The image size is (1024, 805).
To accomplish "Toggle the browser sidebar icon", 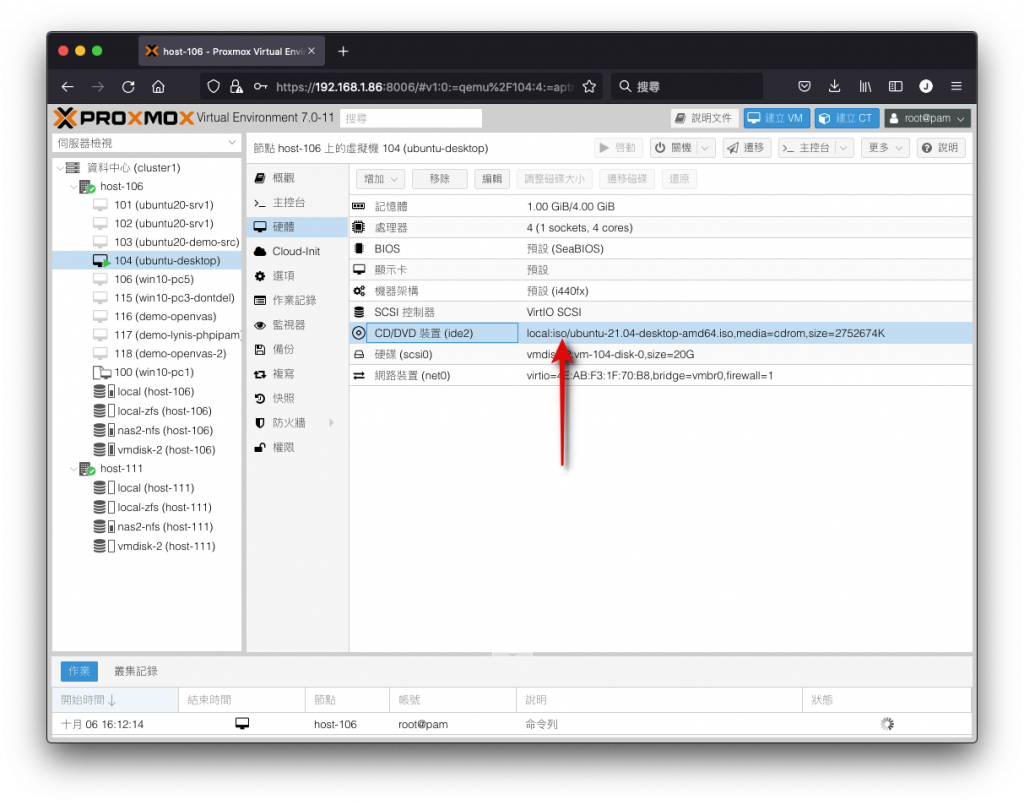I will point(895,86).
